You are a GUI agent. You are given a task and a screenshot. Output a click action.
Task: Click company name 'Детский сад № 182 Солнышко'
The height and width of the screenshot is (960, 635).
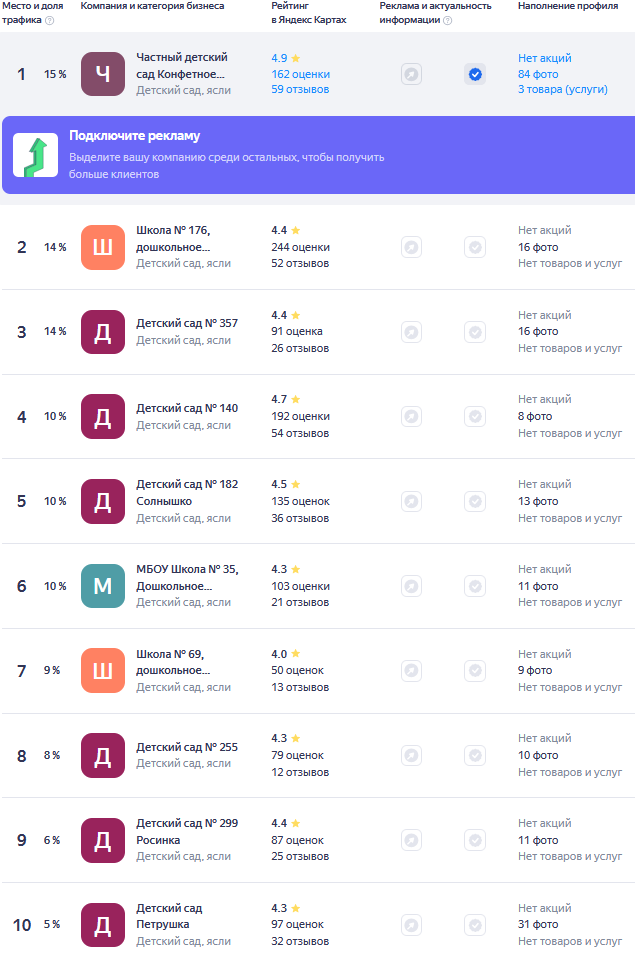coord(187,493)
